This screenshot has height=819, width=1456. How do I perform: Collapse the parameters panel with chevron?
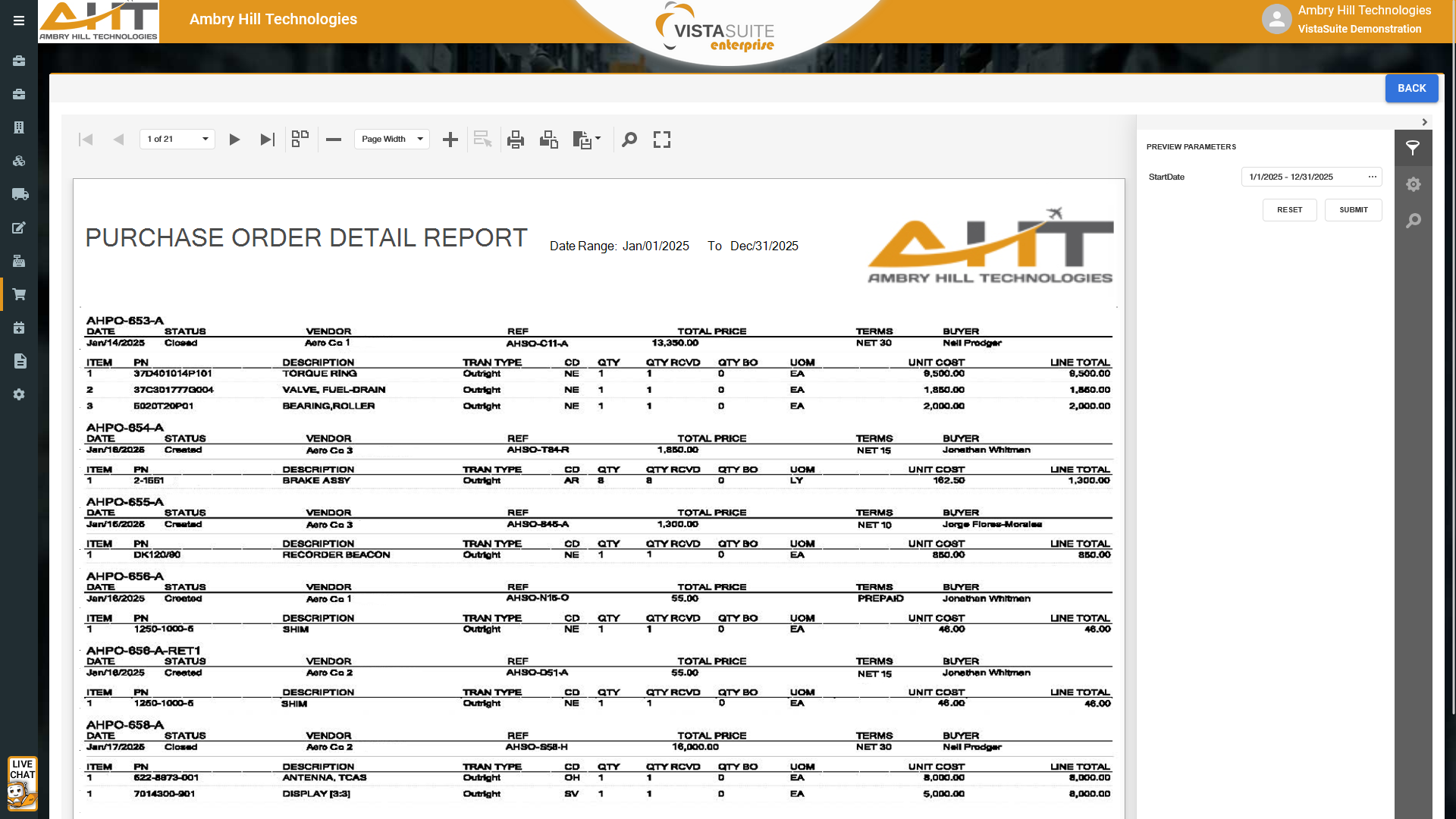point(1424,122)
